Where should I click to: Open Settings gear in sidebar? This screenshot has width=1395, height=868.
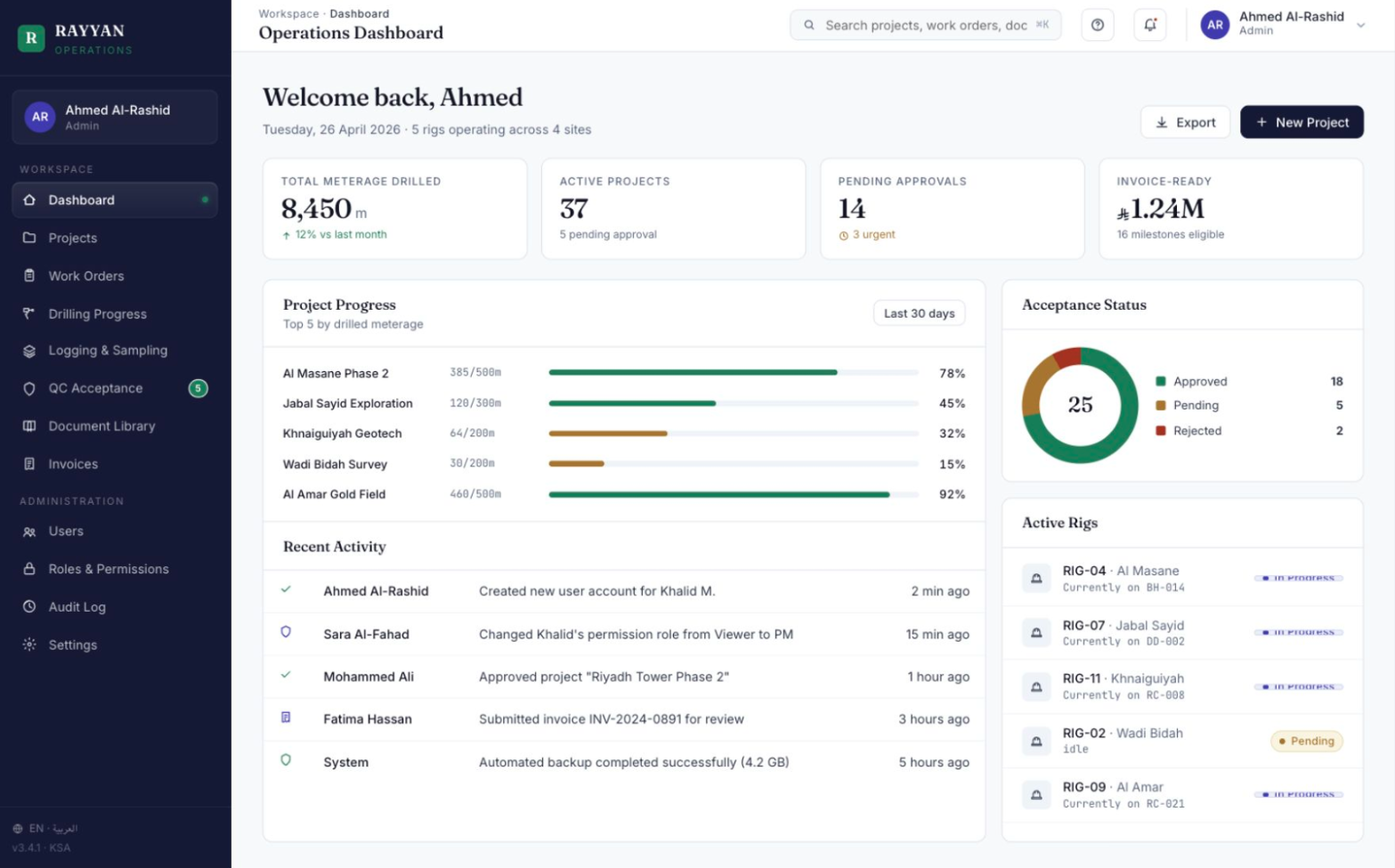point(29,645)
